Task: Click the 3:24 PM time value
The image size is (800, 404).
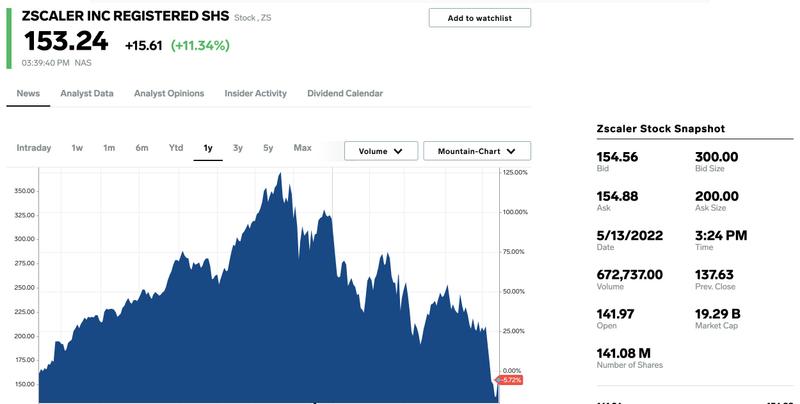Action: pyautogui.click(x=721, y=236)
